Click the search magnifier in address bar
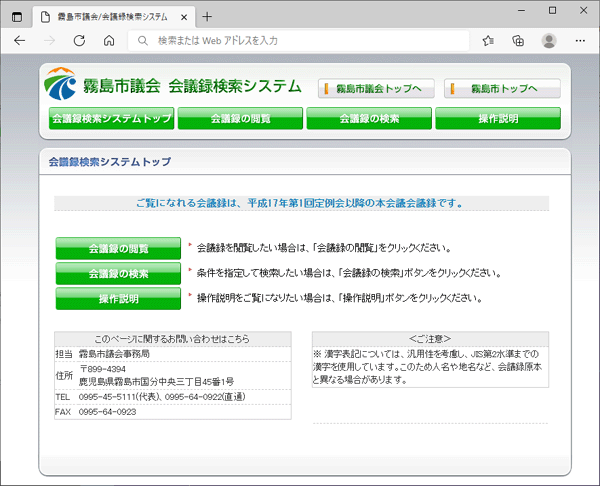The width and height of the screenshot is (600, 486). pos(143,41)
